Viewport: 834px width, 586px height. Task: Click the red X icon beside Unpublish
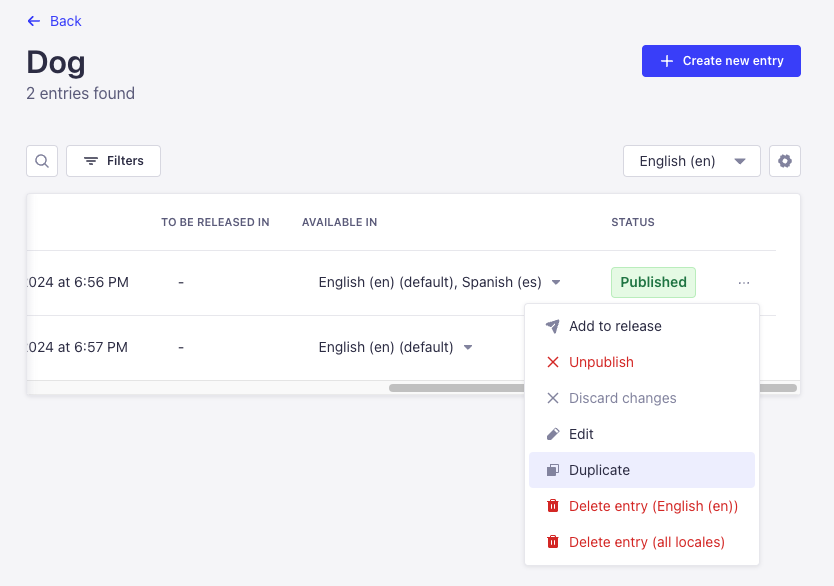[552, 361]
